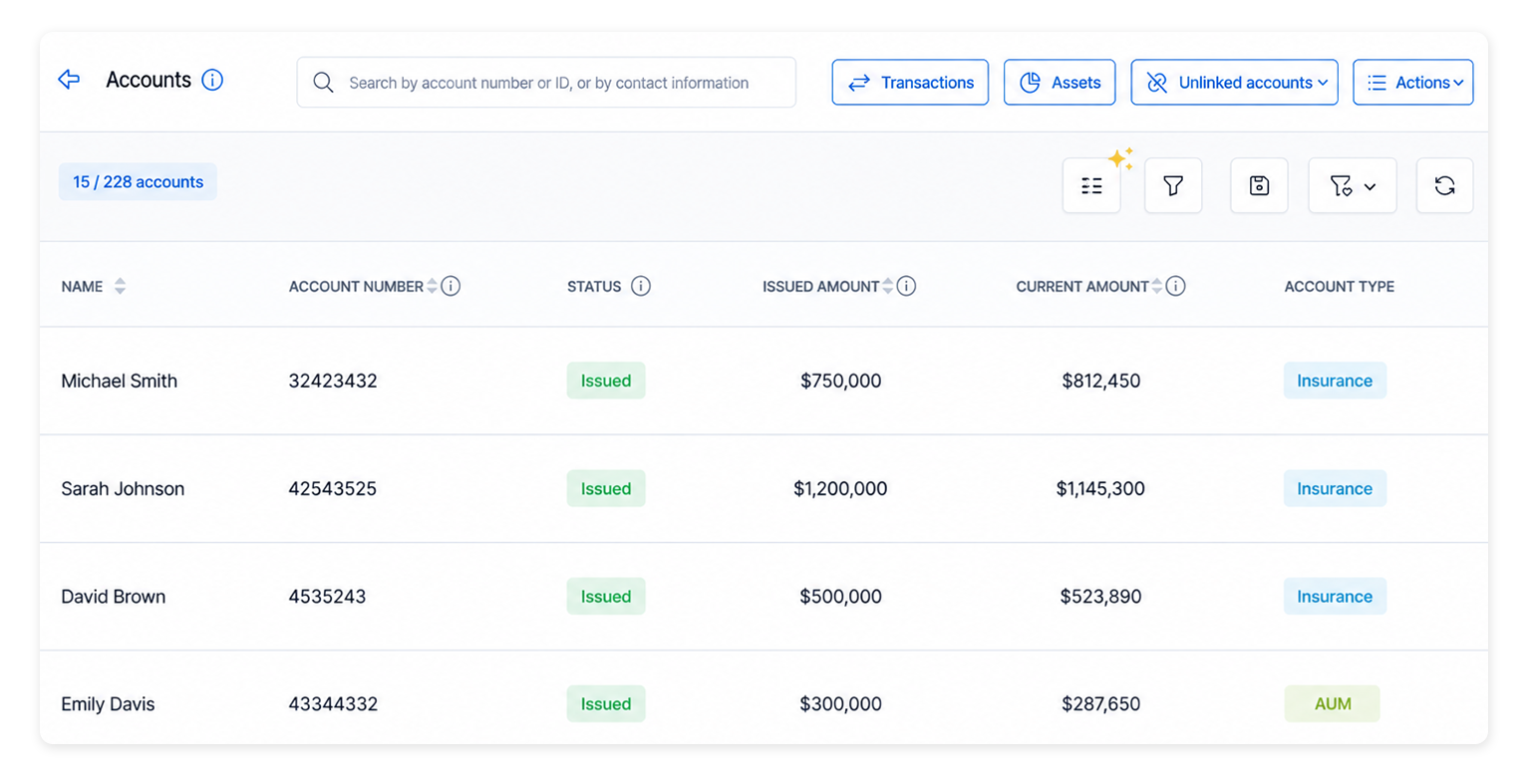Sort the table by Name column
The width and height of the screenshot is (1531, 784).
(x=120, y=286)
